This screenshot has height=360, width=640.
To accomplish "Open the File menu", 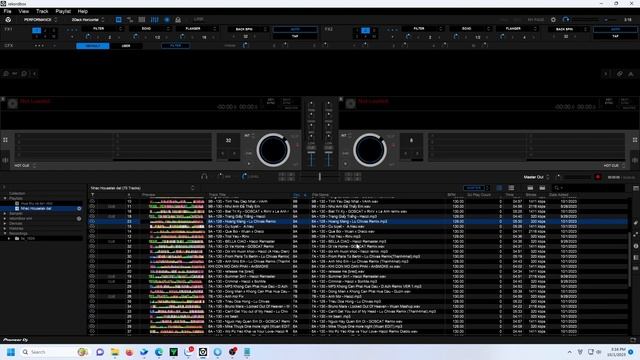I will [7, 11].
